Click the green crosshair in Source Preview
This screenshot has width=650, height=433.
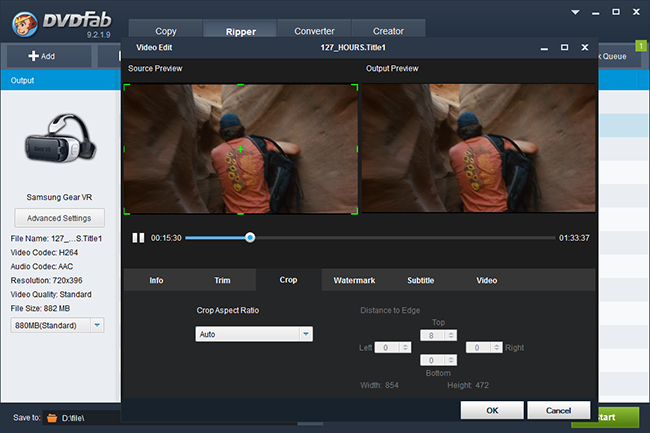240,149
